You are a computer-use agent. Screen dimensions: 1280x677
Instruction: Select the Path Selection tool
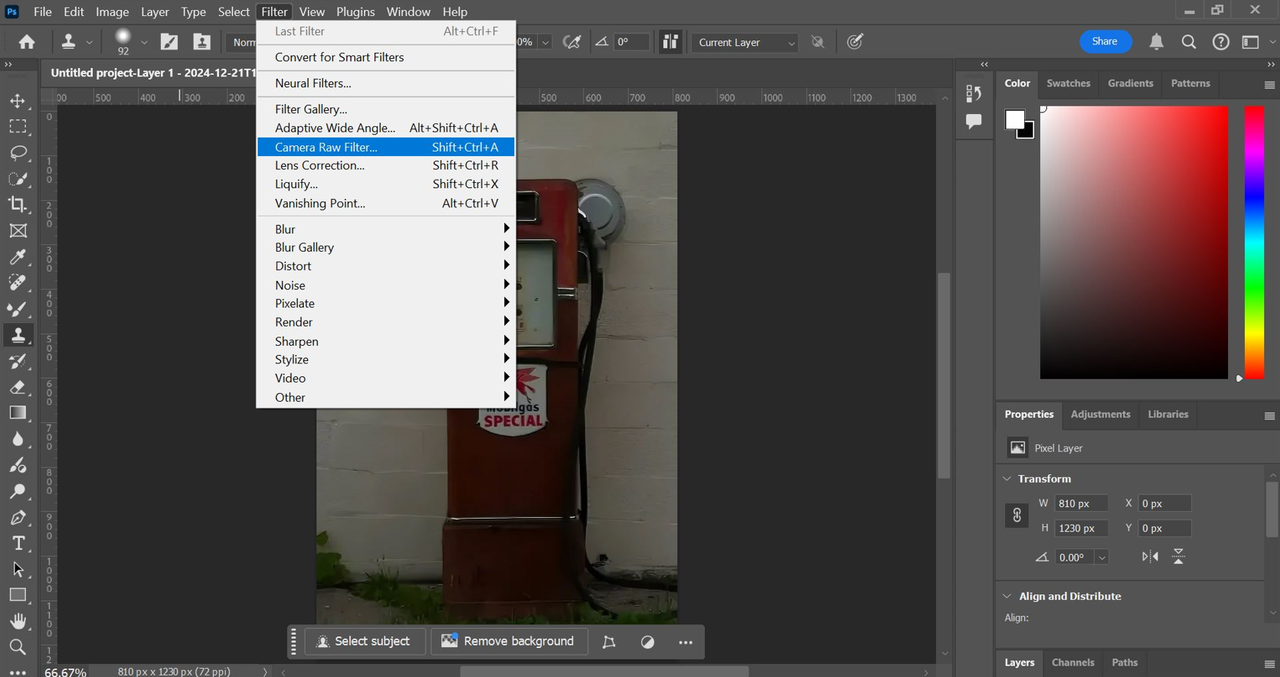(x=18, y=569)
